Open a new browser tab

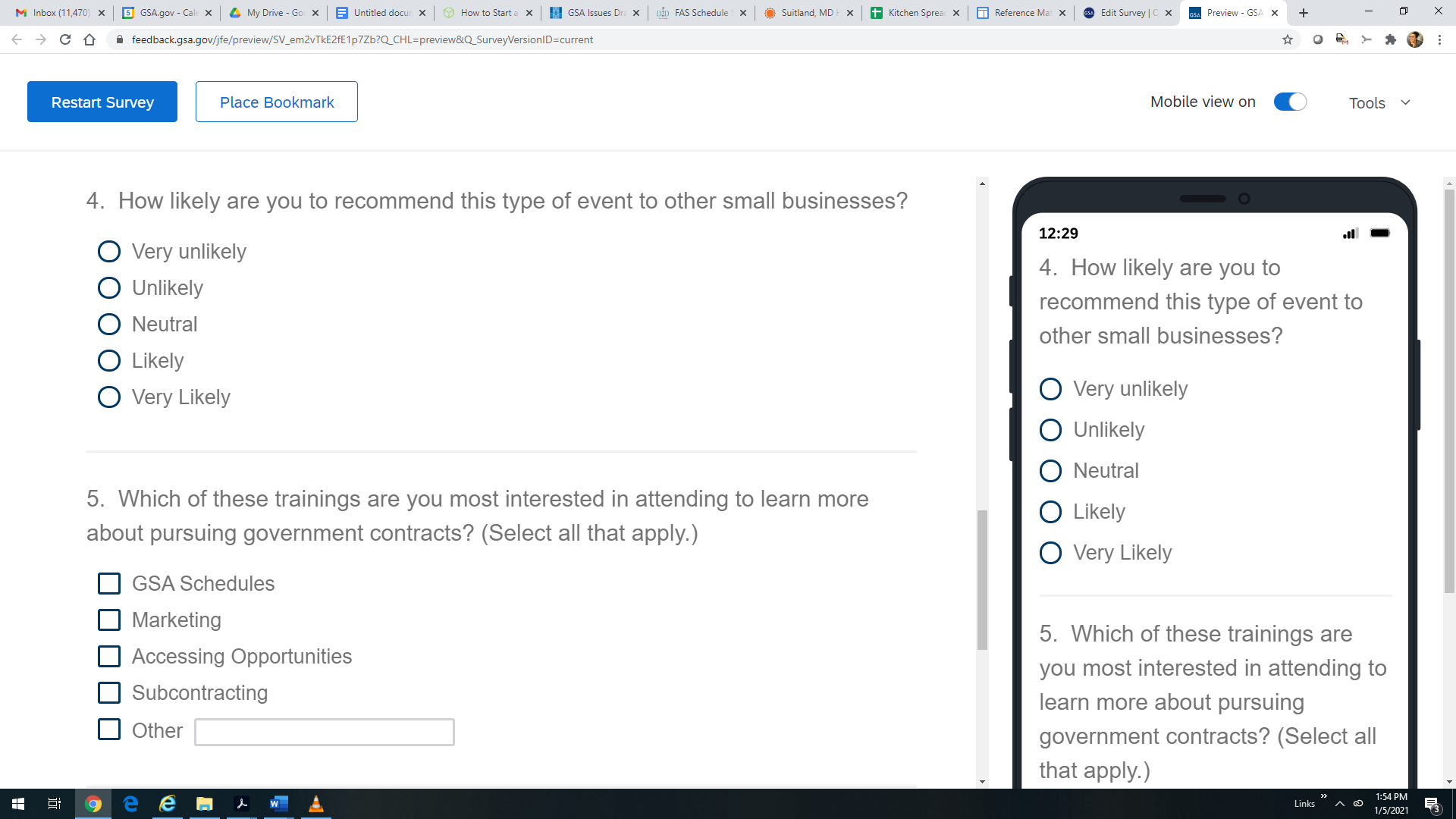[x=1304, y=13]
